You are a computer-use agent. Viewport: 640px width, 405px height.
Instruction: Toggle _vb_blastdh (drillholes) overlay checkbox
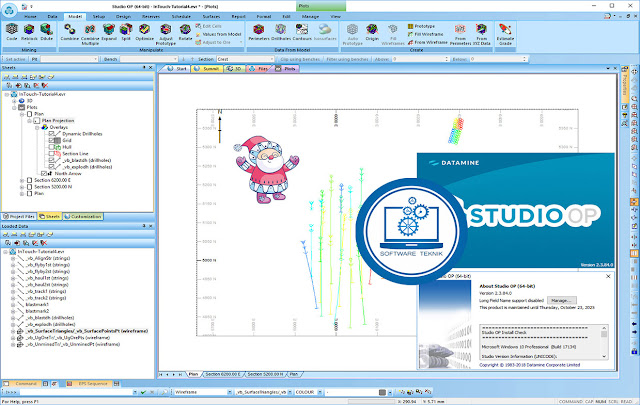51,160
